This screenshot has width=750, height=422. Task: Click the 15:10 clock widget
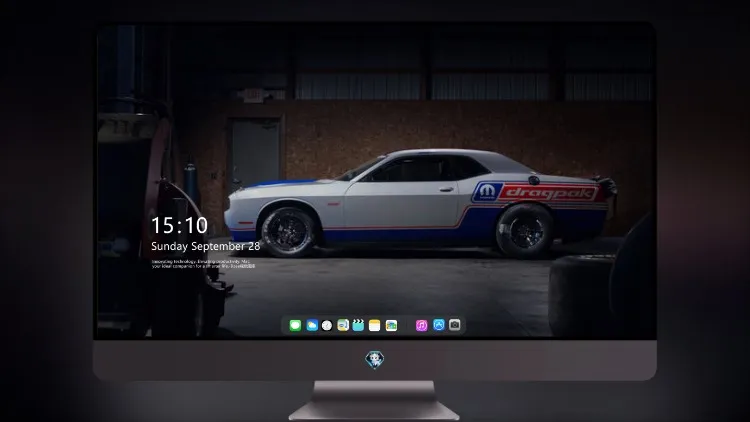coord(179,225)
